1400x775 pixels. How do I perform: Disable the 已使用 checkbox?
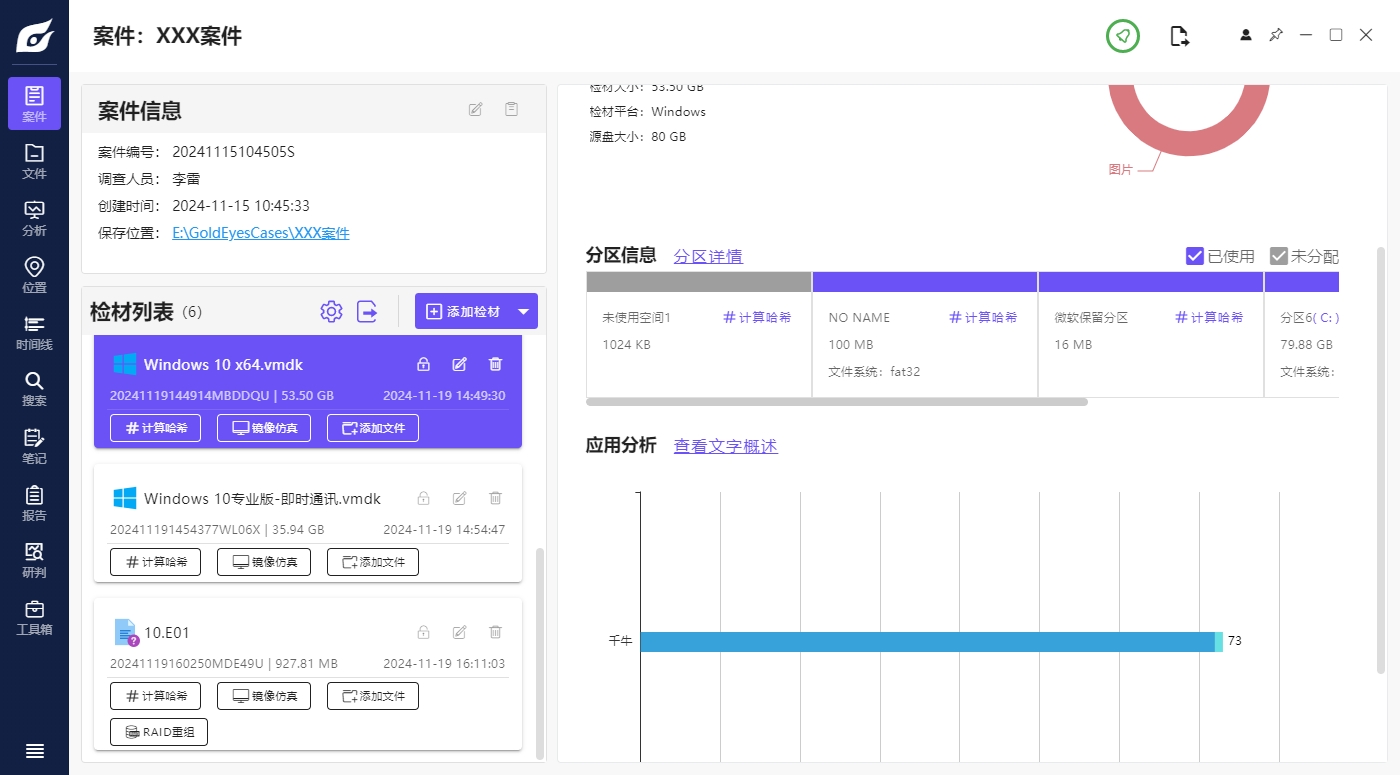tap(1194, 255)
